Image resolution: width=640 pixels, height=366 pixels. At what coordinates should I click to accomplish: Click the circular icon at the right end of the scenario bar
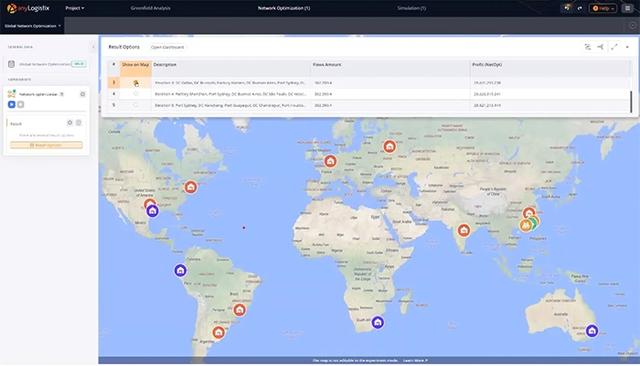click(632, 26)
